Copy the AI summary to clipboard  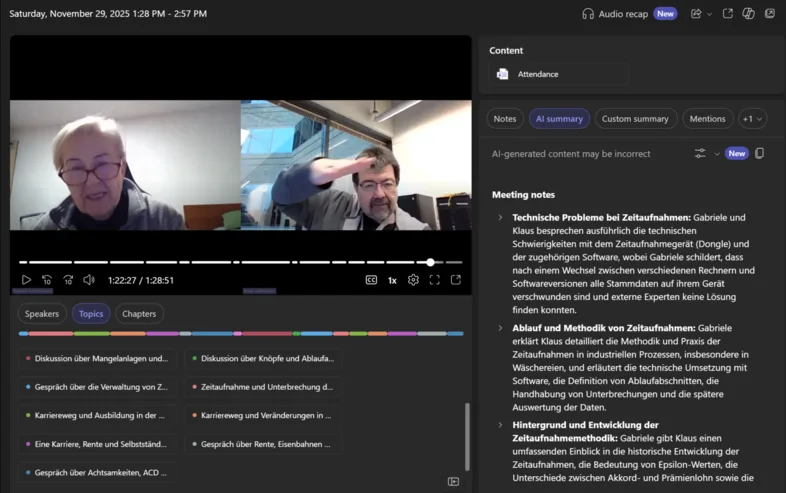pyautogui.click(x=760, y=153)
